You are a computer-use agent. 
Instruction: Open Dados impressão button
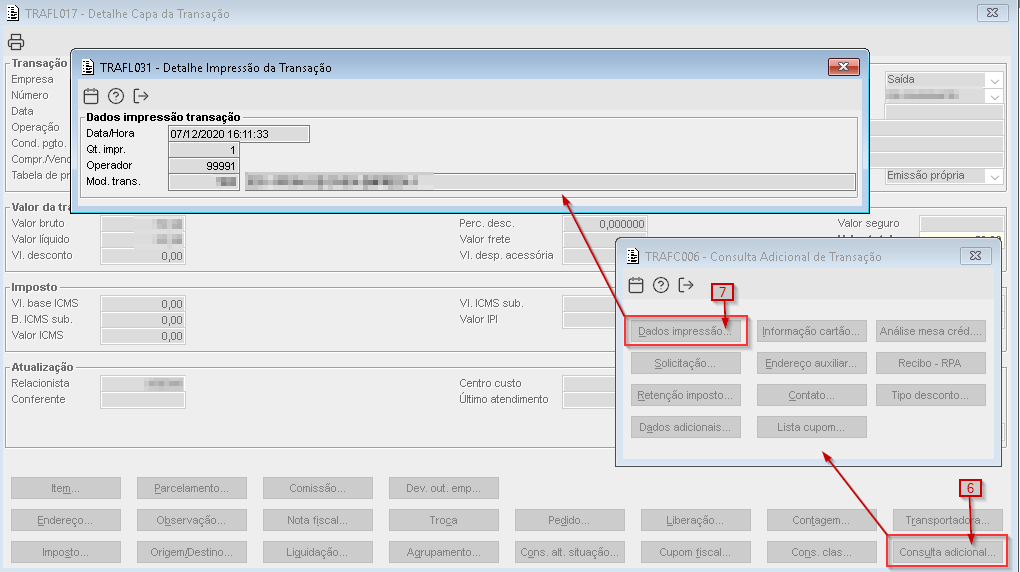pyautogui.click(x=686, y=331)
